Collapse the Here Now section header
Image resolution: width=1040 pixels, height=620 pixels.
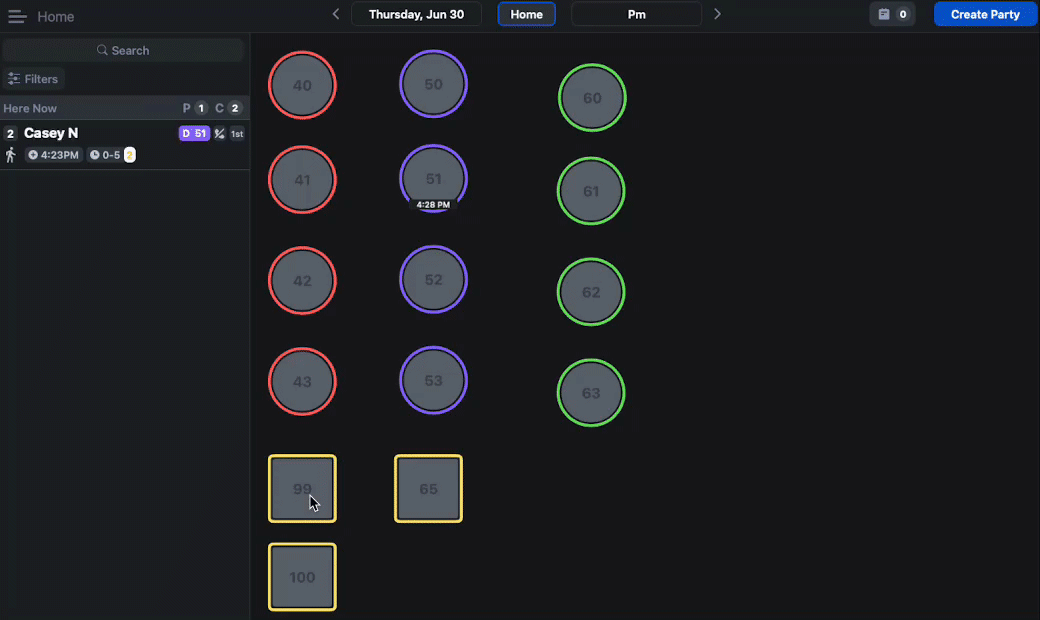(x=125, y=108)
